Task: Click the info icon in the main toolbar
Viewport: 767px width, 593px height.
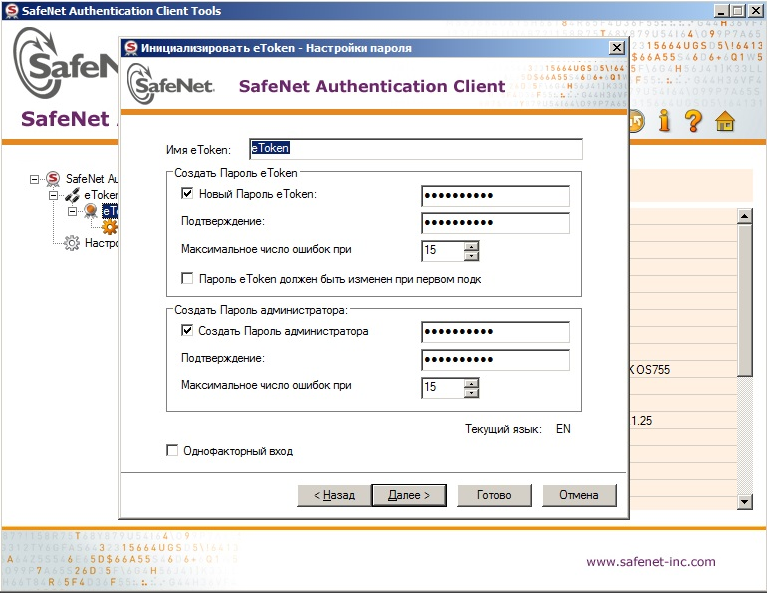Action: [x=664, y=120]
